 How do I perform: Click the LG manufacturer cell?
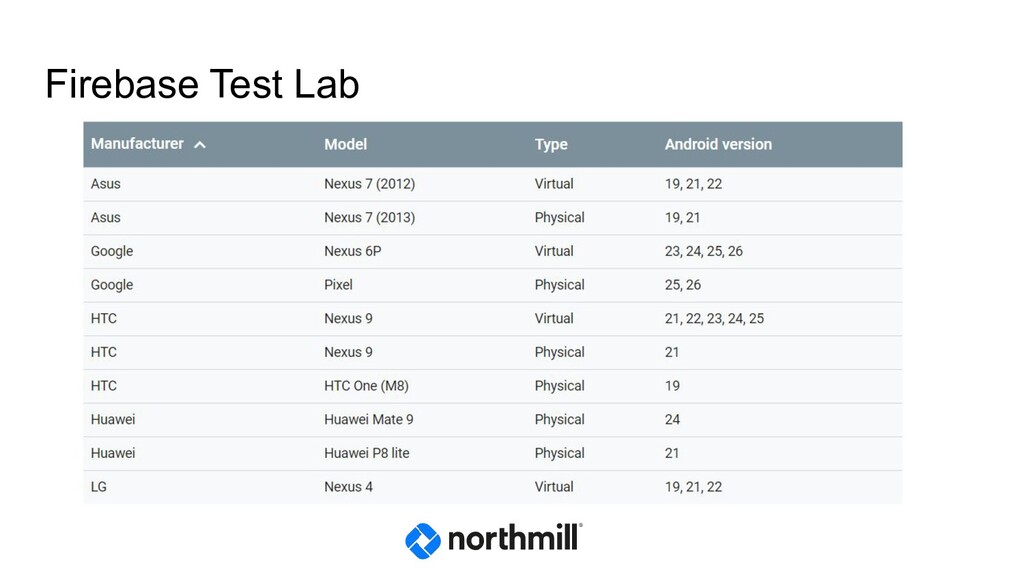98,487
